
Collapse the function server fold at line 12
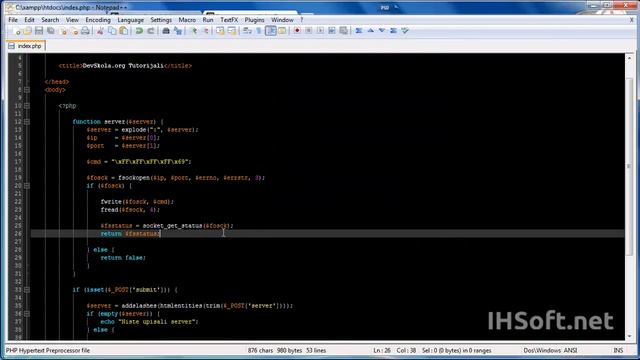pos(27,122)
